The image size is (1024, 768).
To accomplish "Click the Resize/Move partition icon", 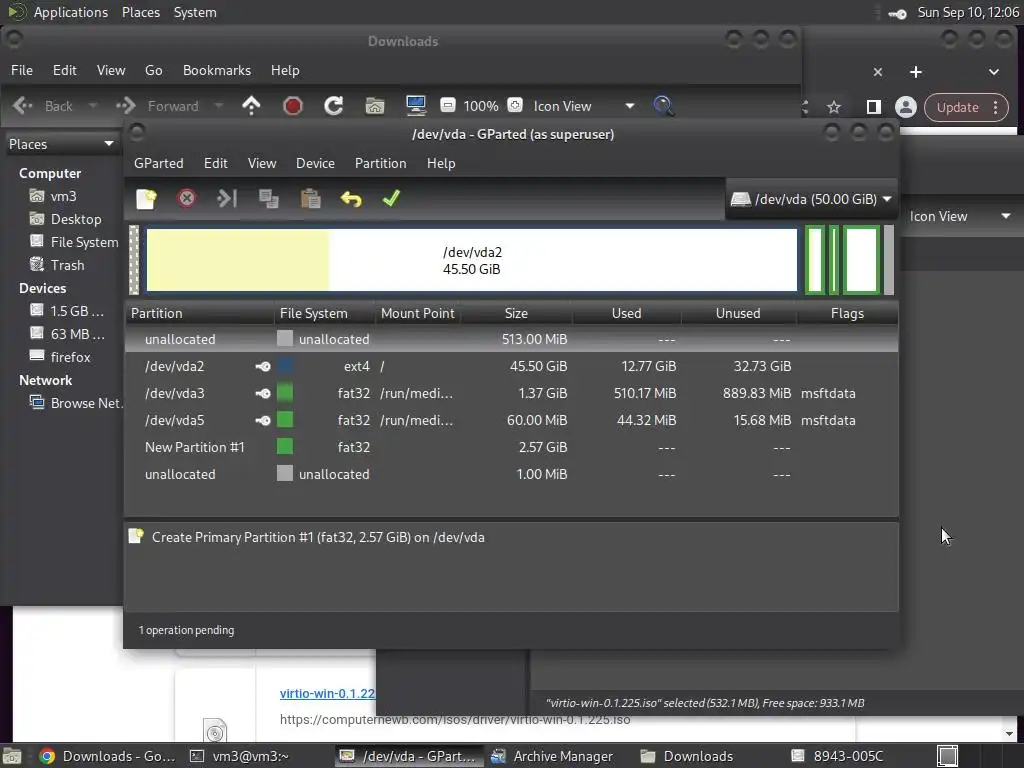I will [x=227, y=199].
